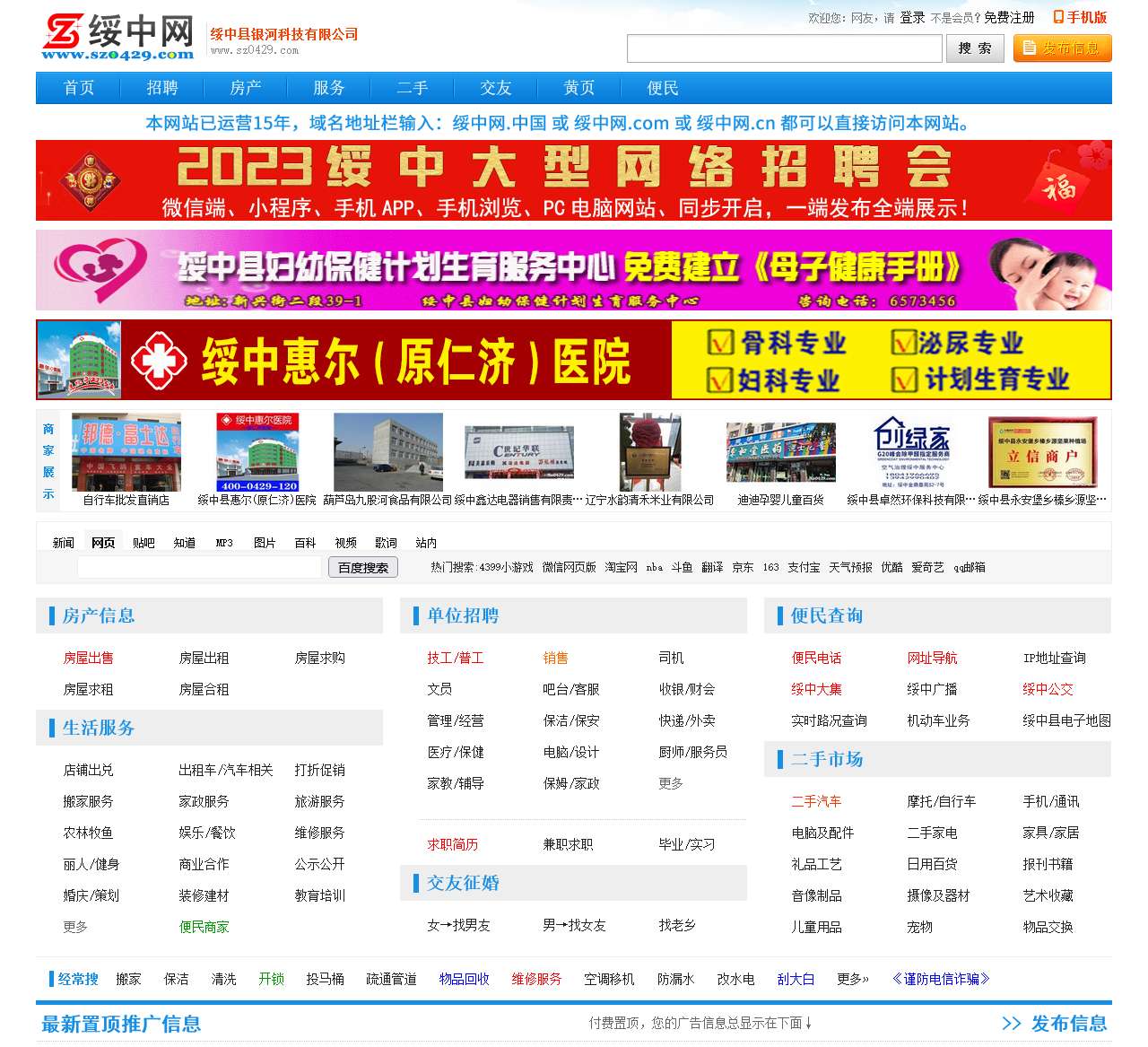Open the 便民电话 link

point(816,658)
